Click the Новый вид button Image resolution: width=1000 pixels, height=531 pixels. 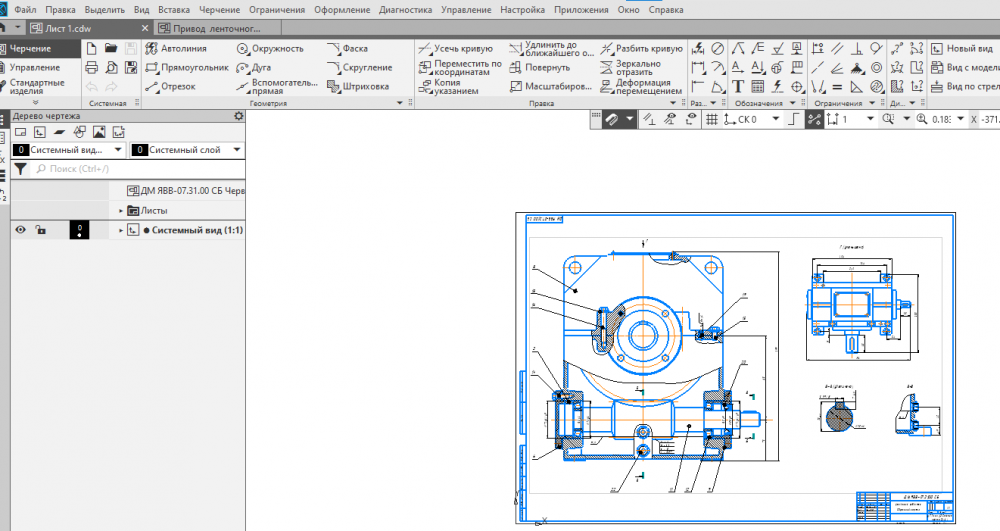pos(965,48)
